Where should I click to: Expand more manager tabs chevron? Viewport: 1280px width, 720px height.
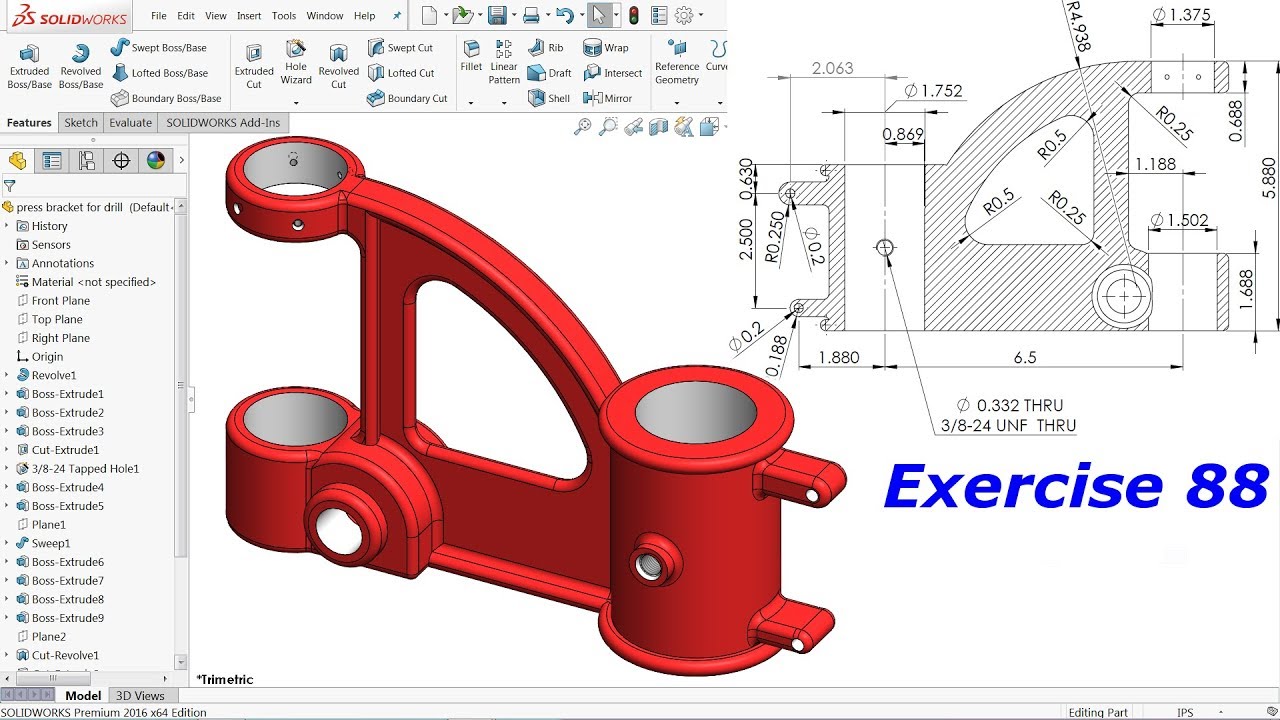181,161
